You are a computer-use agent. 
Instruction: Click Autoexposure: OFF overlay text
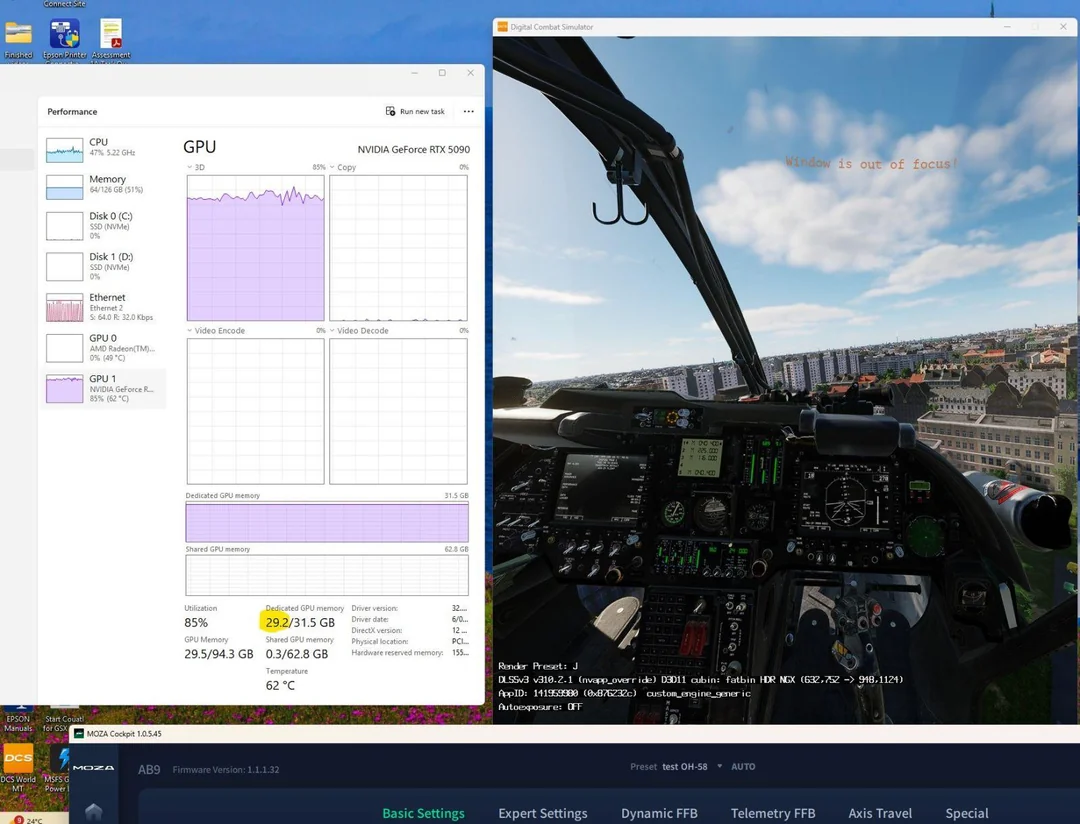(540, 707)
